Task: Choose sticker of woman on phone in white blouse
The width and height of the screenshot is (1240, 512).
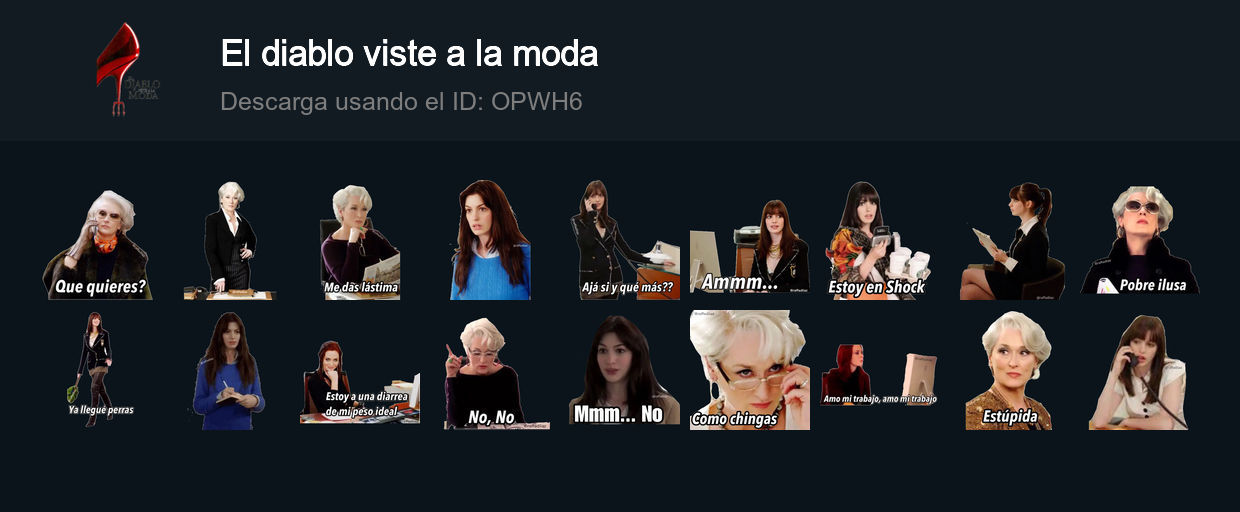Action: pos(1139,372)
